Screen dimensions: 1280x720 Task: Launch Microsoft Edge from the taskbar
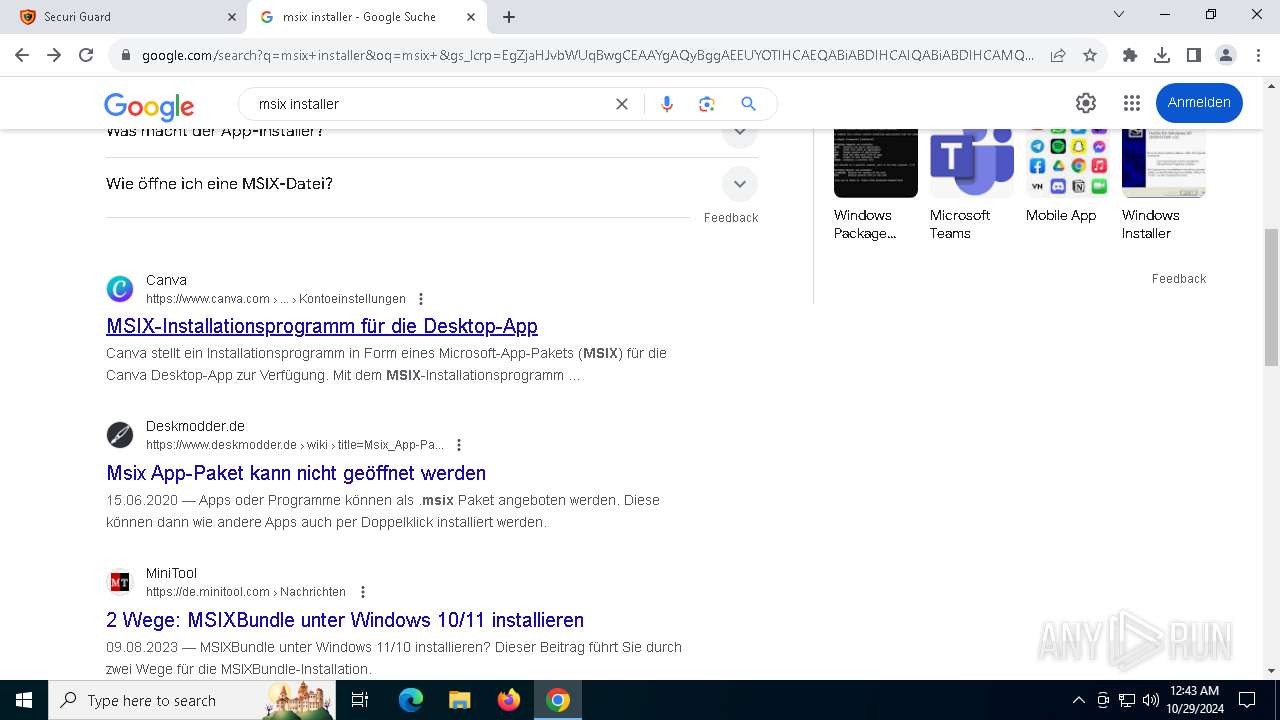411,700
